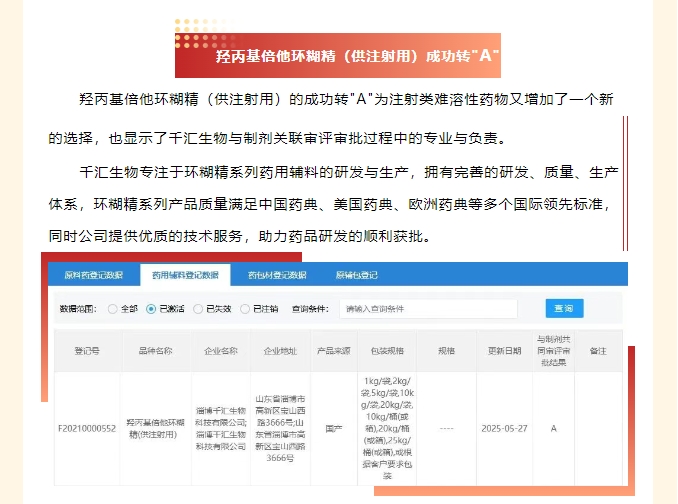
Task: Select the 已注销 radio button
Action: pyautogui.click(x=245, y=309)
